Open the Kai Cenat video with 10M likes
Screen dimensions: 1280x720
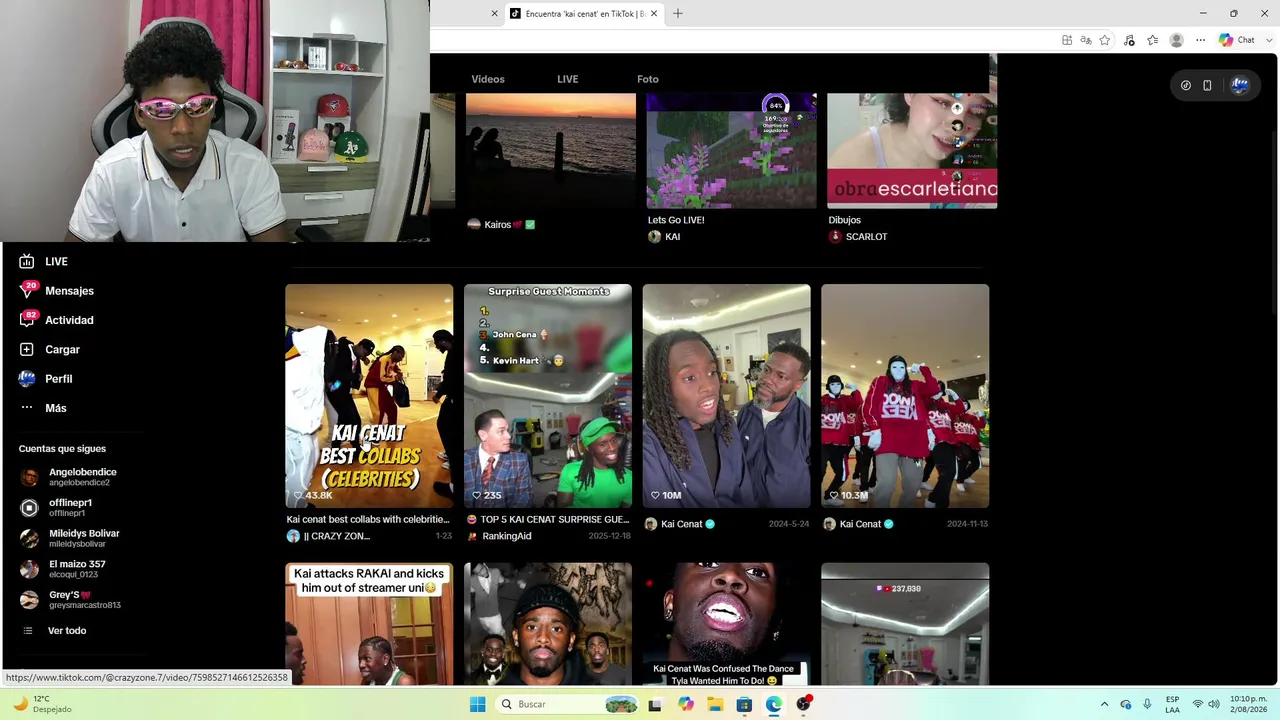point(727,396)
